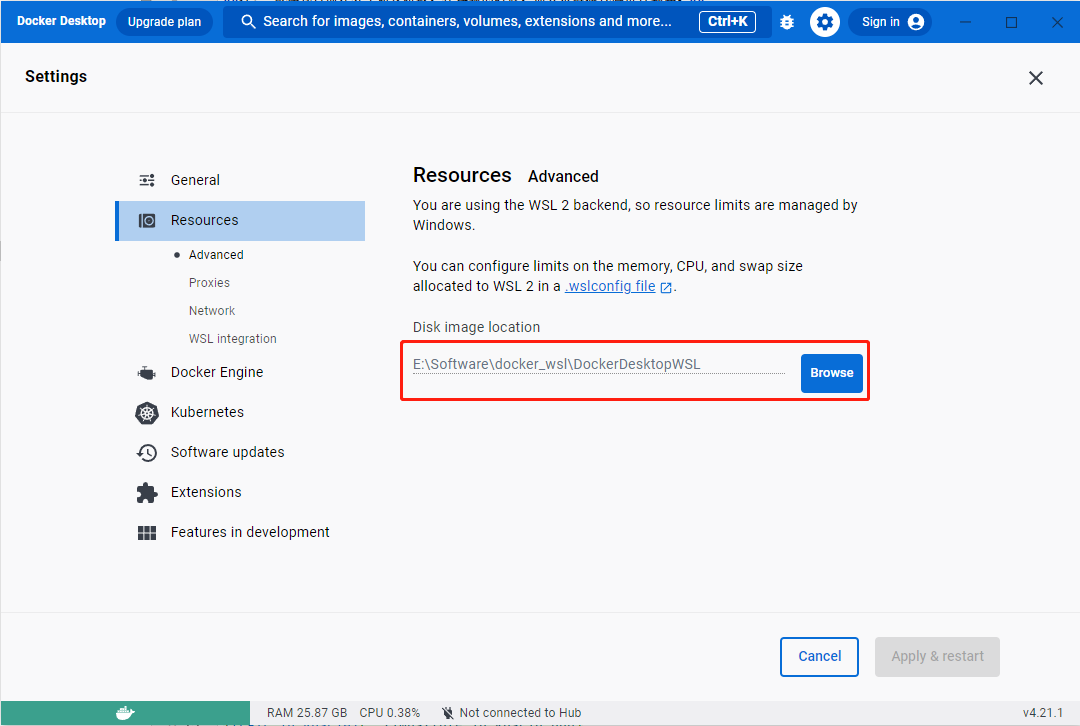Click the Disk image location path field
The width and height of the screenshot is (1080, 726).
(x=598, y=364)
